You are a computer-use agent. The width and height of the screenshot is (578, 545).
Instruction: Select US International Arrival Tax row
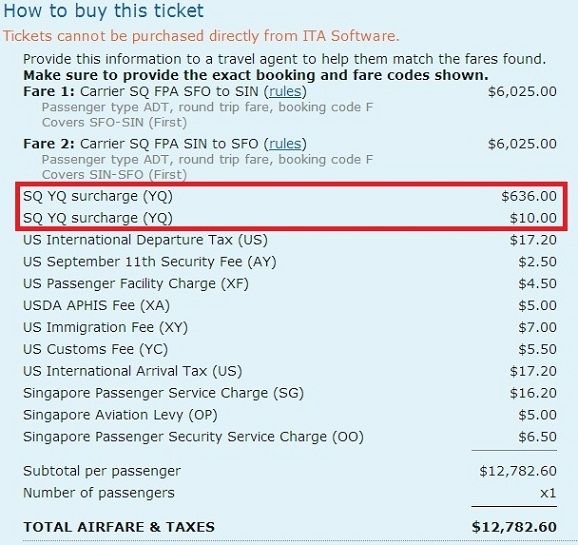[x=290, y=371]
